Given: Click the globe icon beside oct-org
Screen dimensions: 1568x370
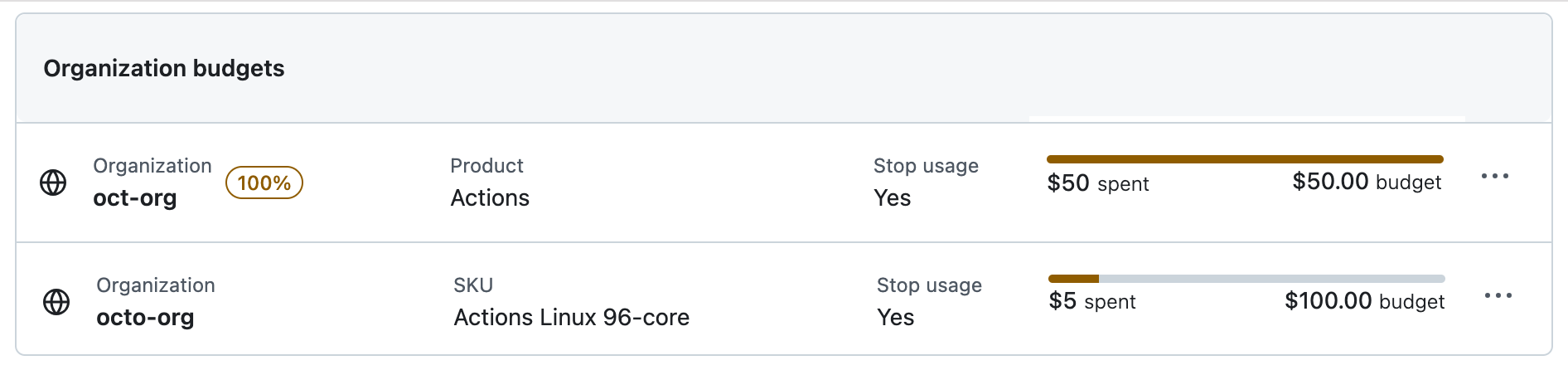Looking at the screenshot, I should pos(53,183).
